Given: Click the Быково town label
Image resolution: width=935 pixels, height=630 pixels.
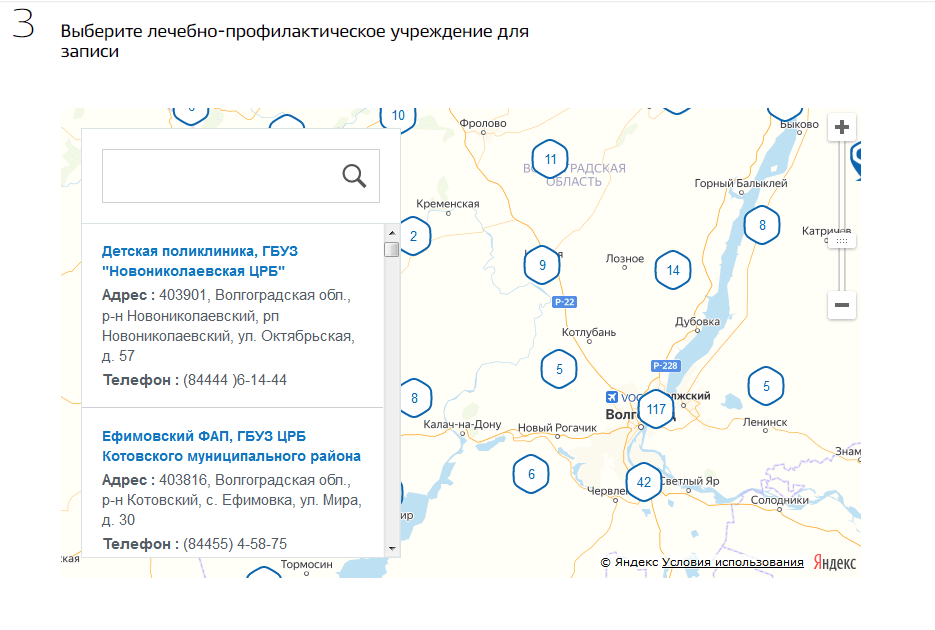Looking at the screenshot, I should (799, 125).
